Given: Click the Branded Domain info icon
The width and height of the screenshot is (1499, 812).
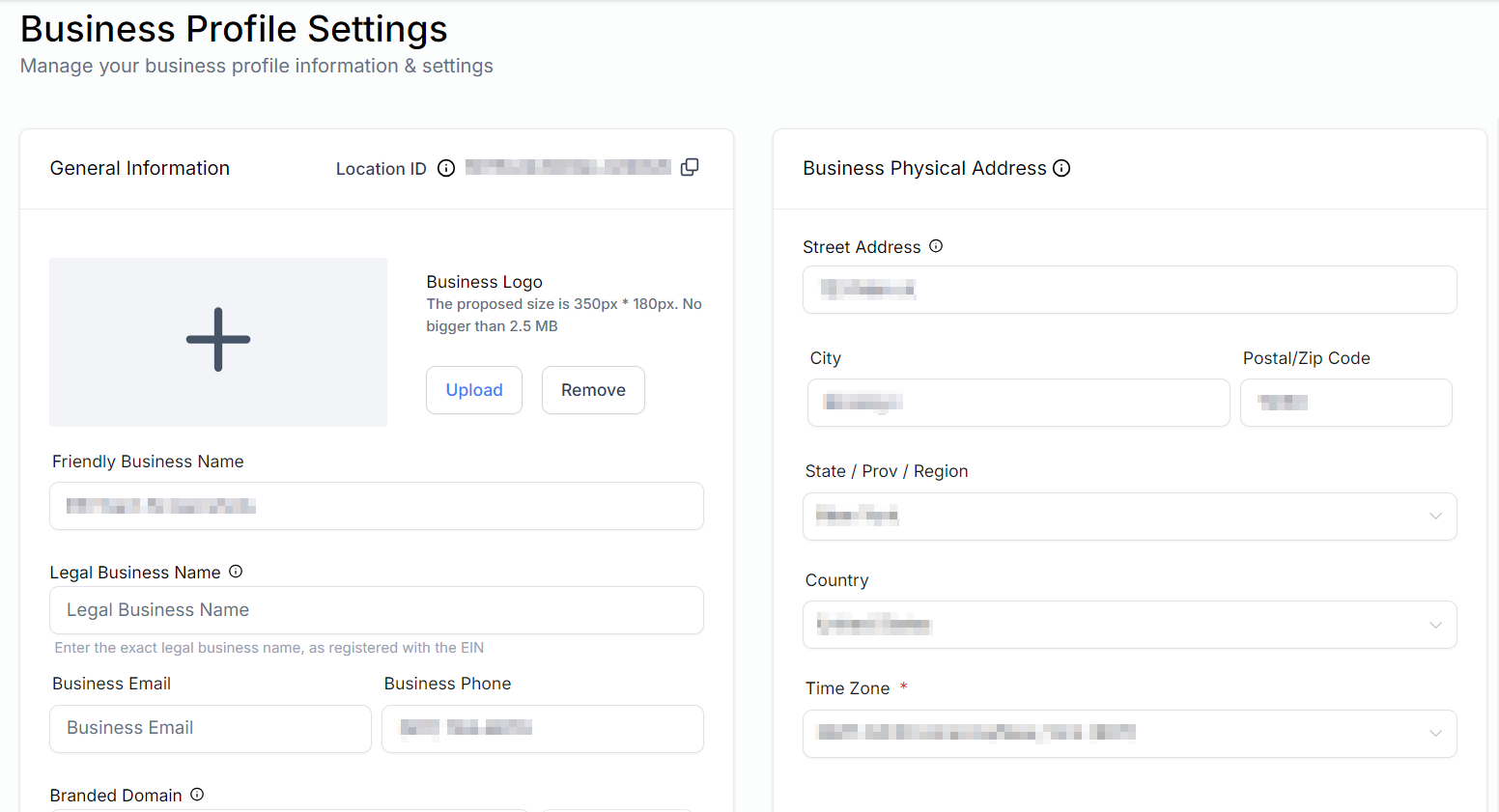Looking at the screenshot, I should [197, 795].
